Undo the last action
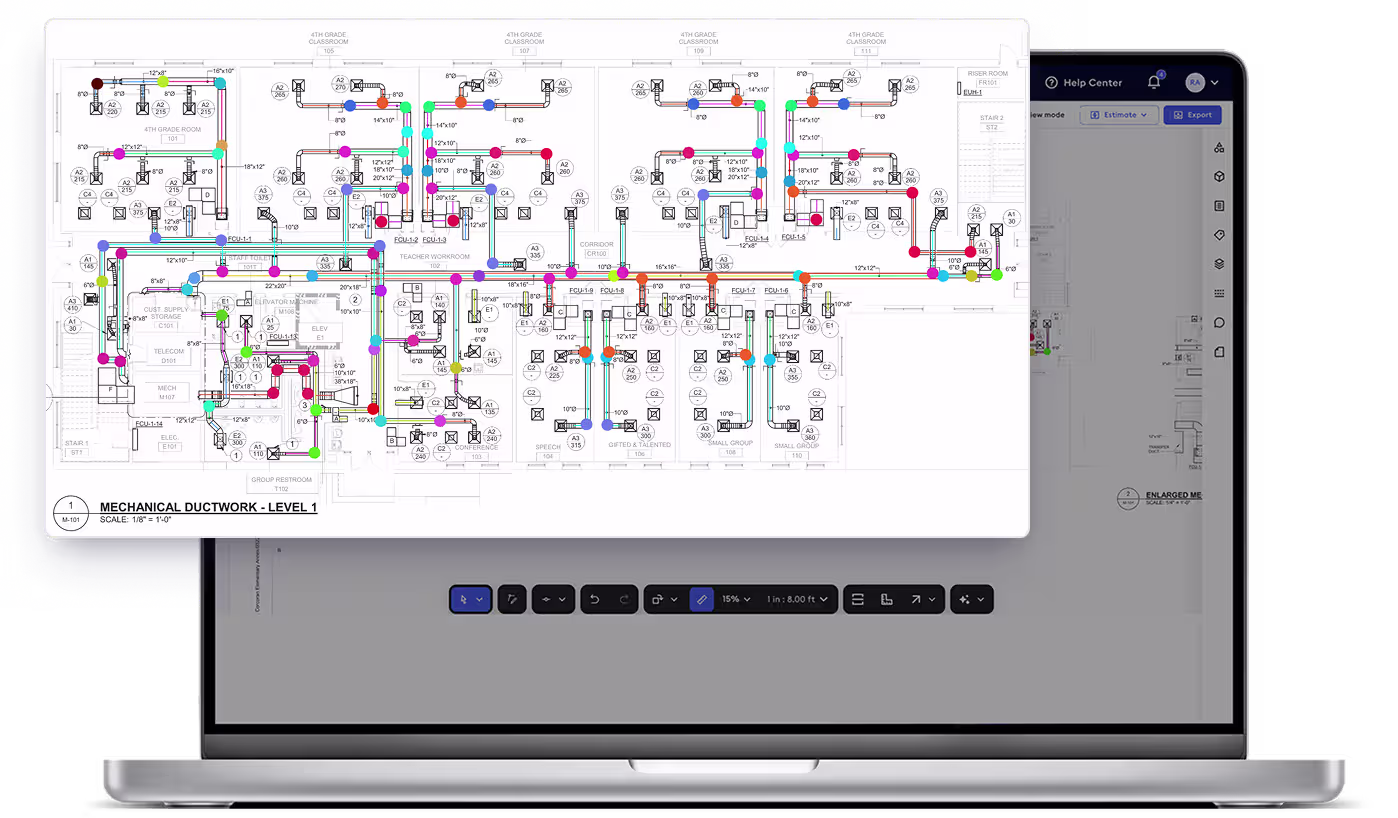 [x=594, y=599]
